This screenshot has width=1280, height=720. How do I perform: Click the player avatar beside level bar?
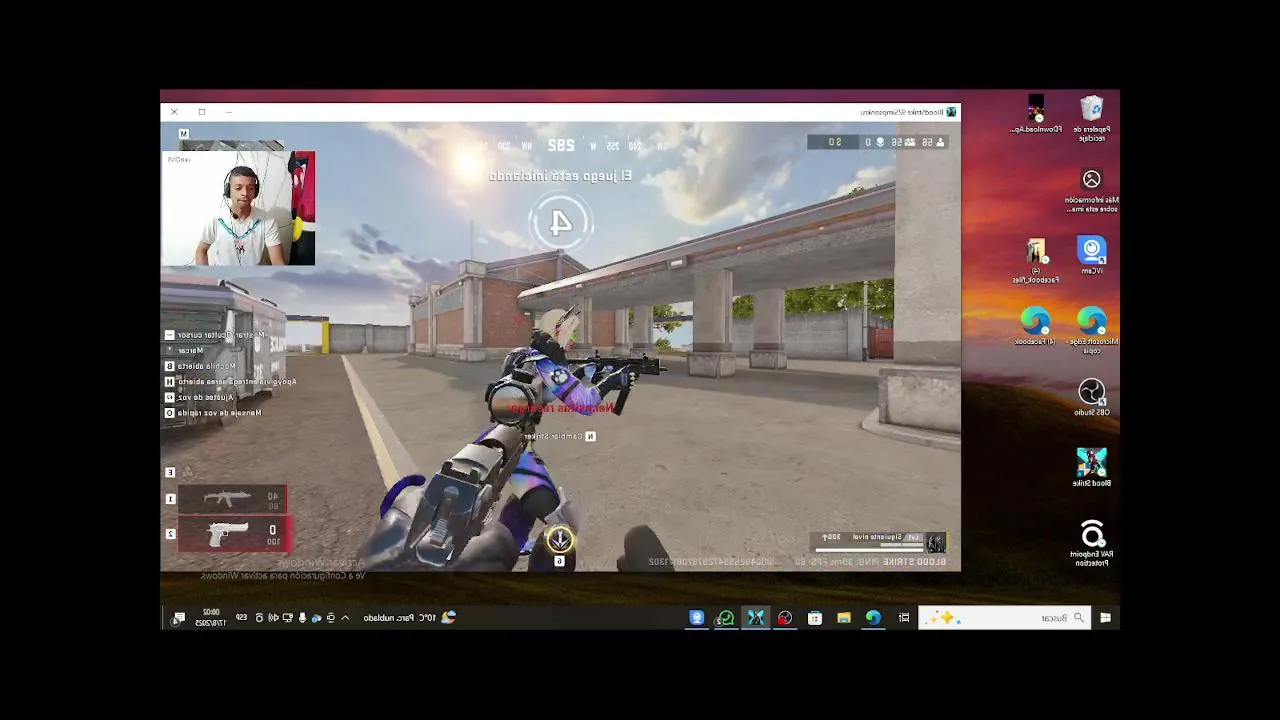[935, 543]
